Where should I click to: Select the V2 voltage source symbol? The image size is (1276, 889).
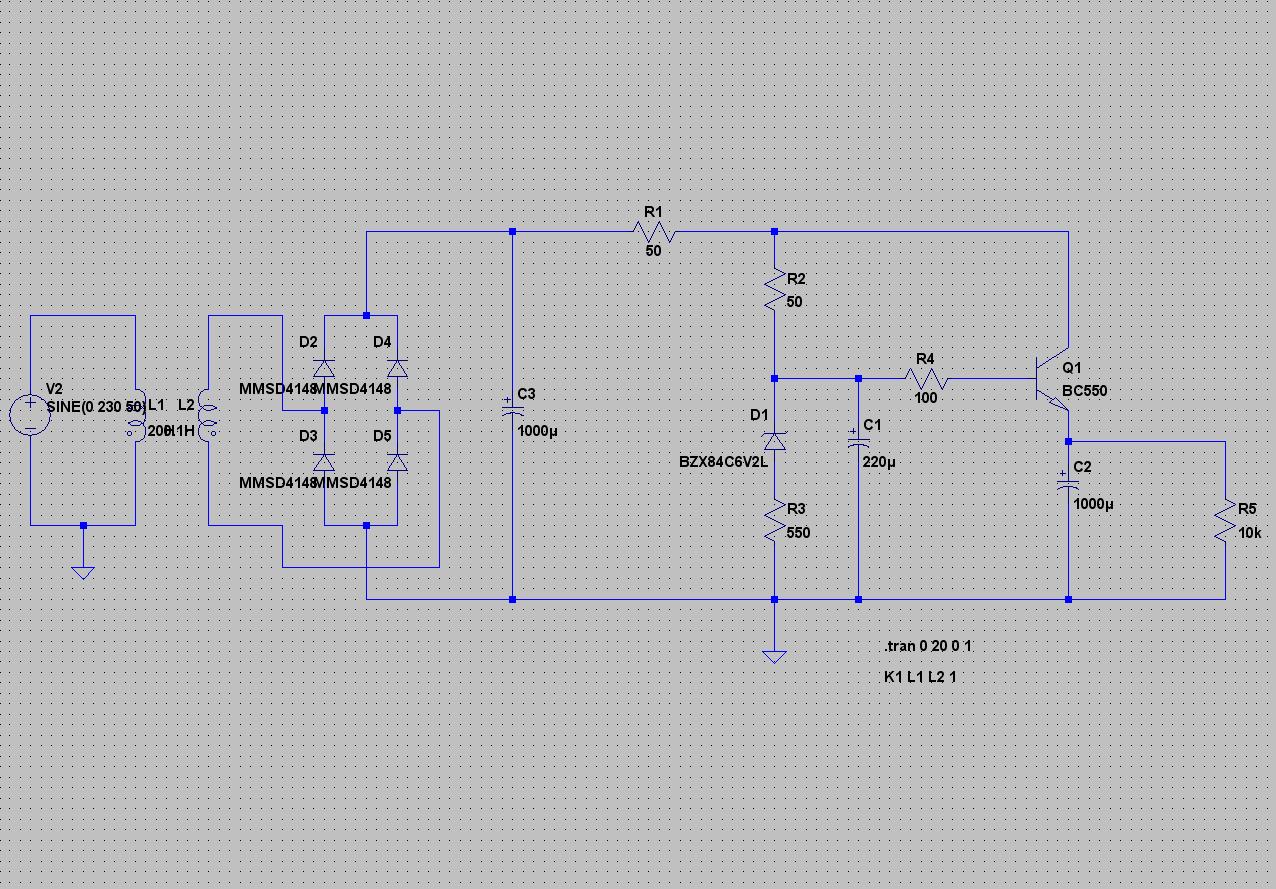coord(30,415)
